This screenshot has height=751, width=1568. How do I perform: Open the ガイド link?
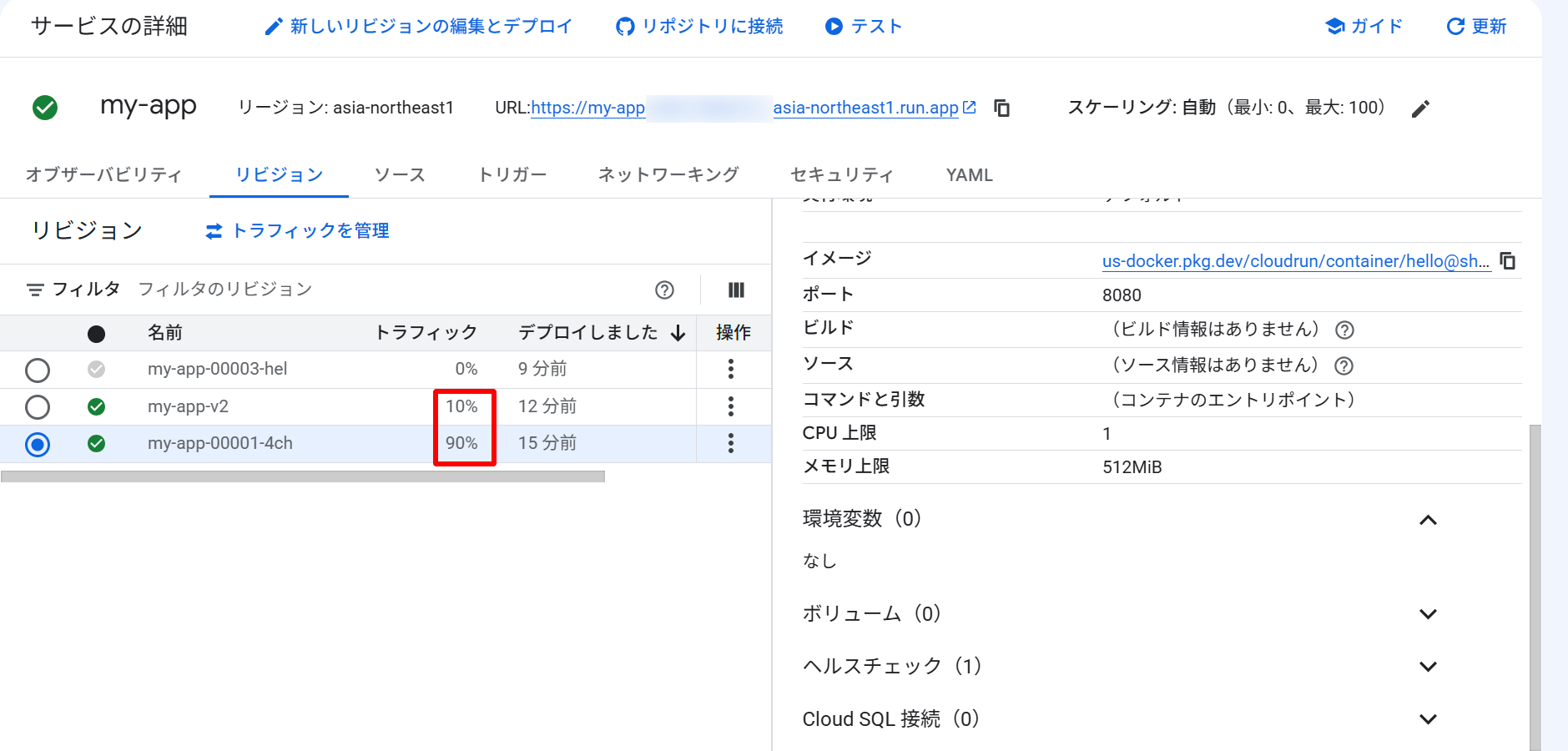click(1364, 27)
